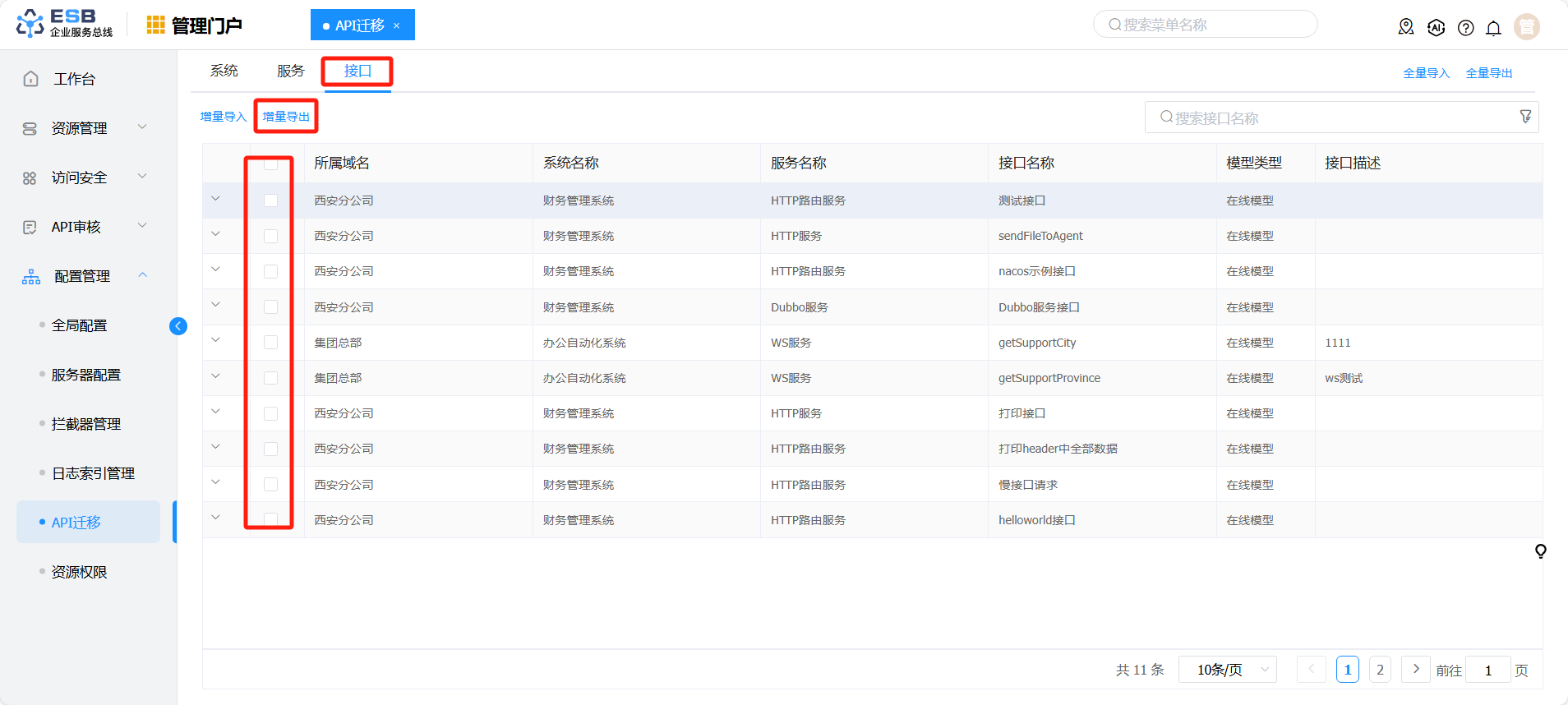
Task: Toggle the select-all header checkbox
Action: 270,164
